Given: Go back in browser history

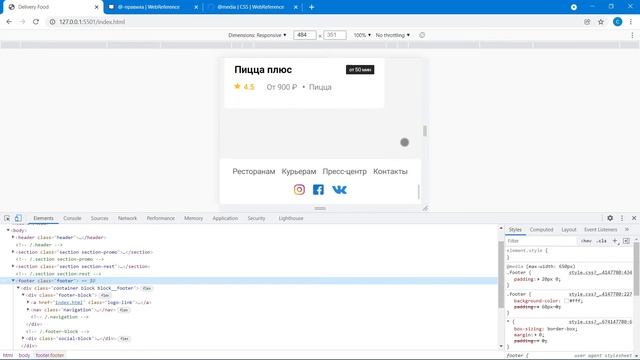Looking at the screenshot, I should tap(9, 22).
